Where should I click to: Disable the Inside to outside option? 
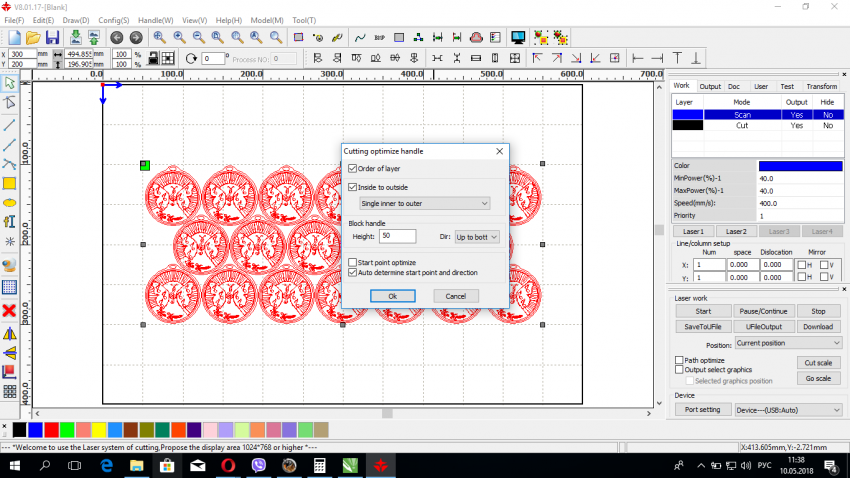click(x=352, y=187)
